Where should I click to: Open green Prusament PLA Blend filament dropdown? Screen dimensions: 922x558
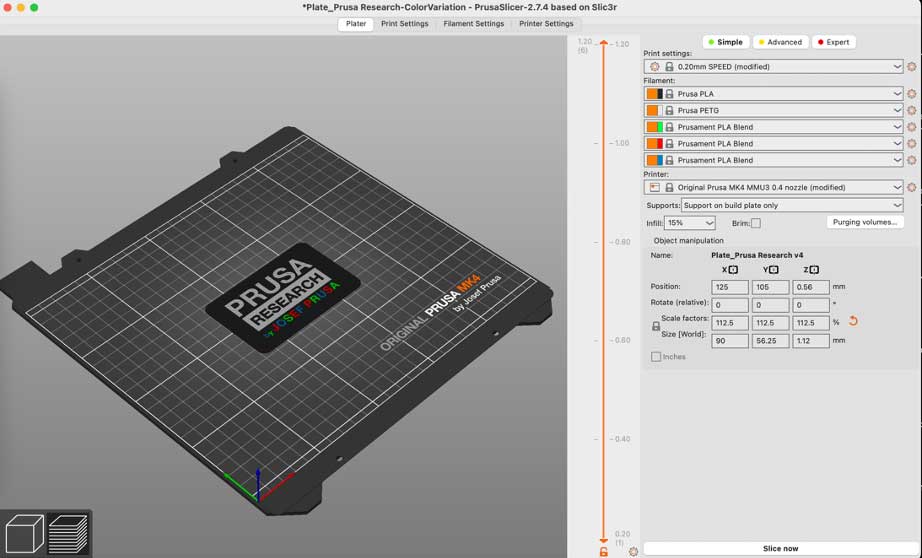773,127
